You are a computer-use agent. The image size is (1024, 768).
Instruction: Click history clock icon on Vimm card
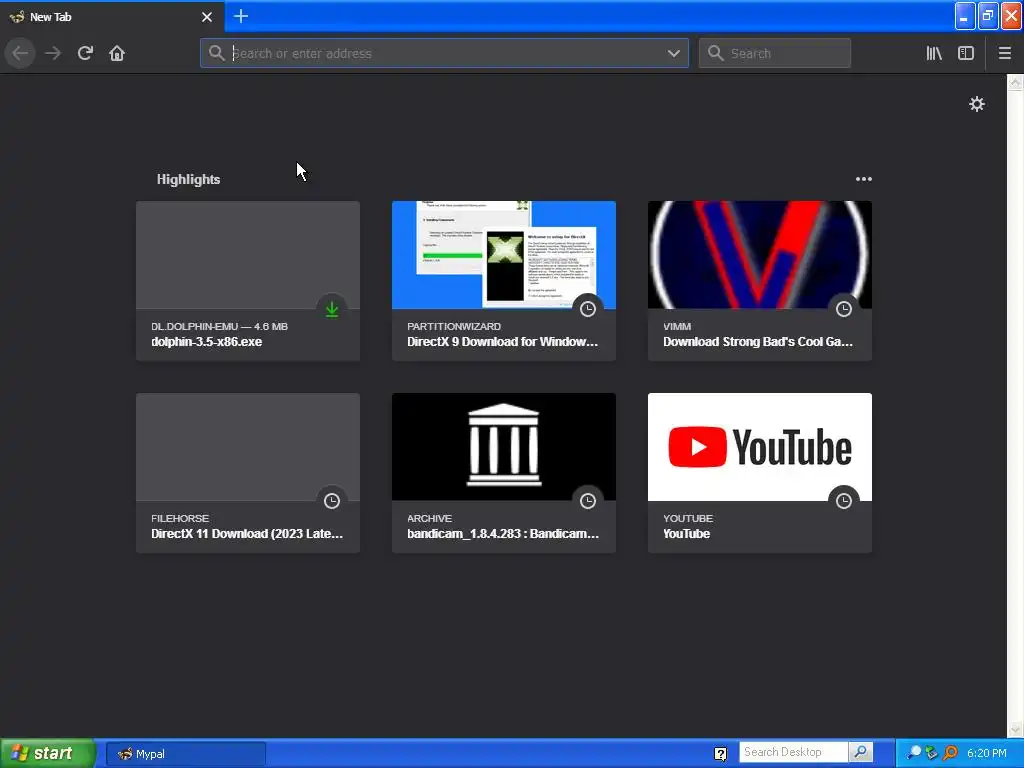point(844,309)
